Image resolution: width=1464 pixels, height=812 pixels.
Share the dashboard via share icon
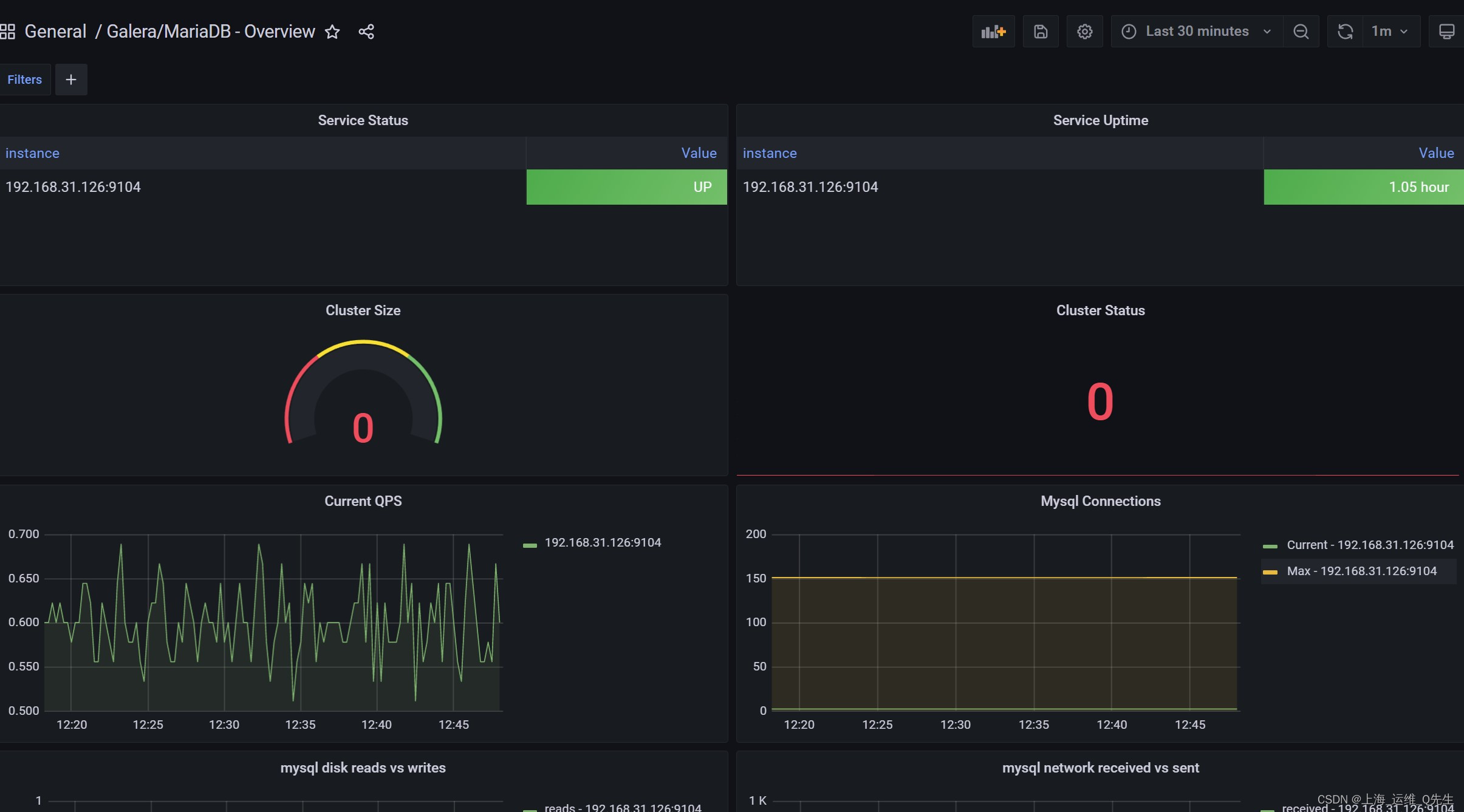click(366, 32)
